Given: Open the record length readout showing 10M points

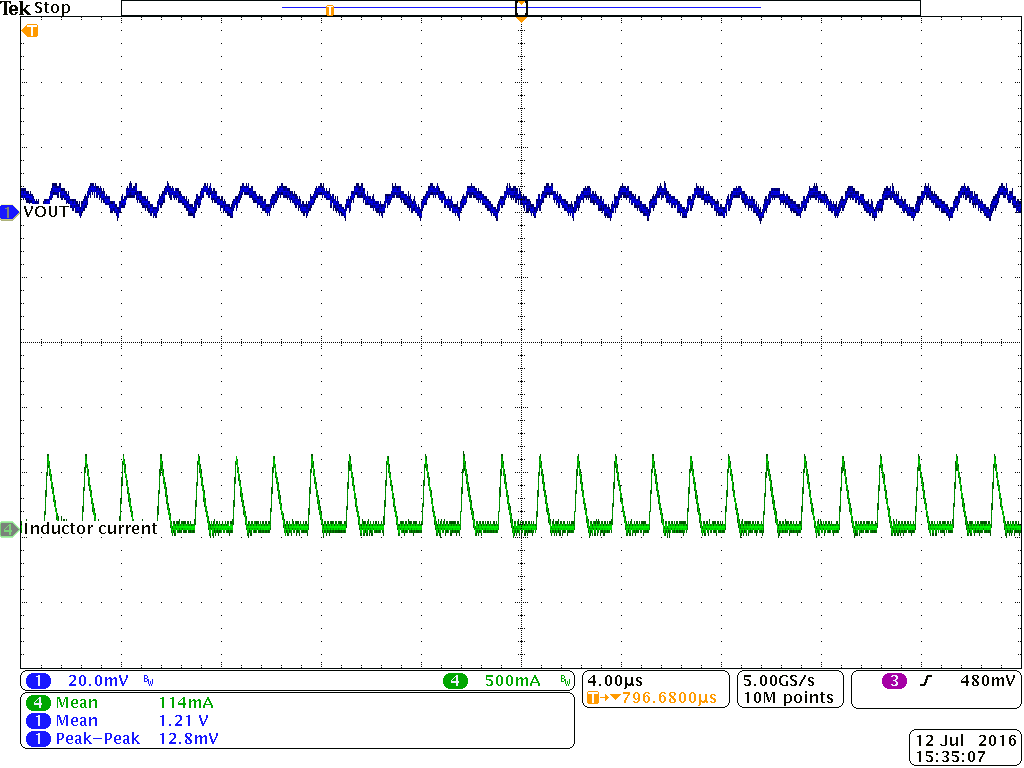Looking at the screenshot, I should (789, 697).
